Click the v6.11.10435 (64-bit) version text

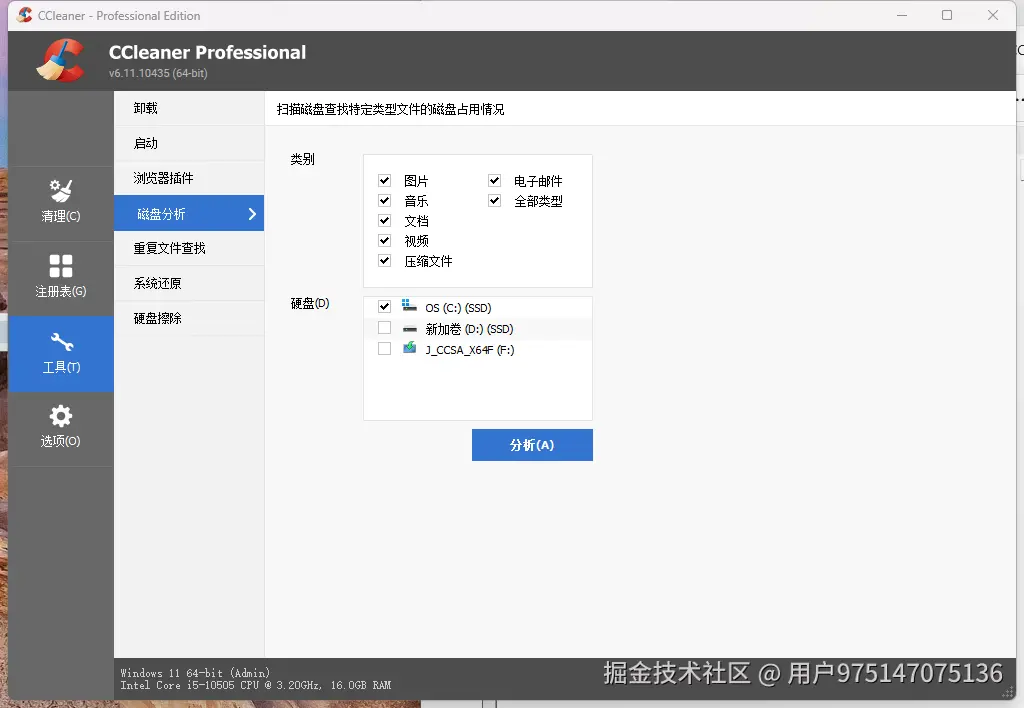pyautogui.click(x=158, y=73)
